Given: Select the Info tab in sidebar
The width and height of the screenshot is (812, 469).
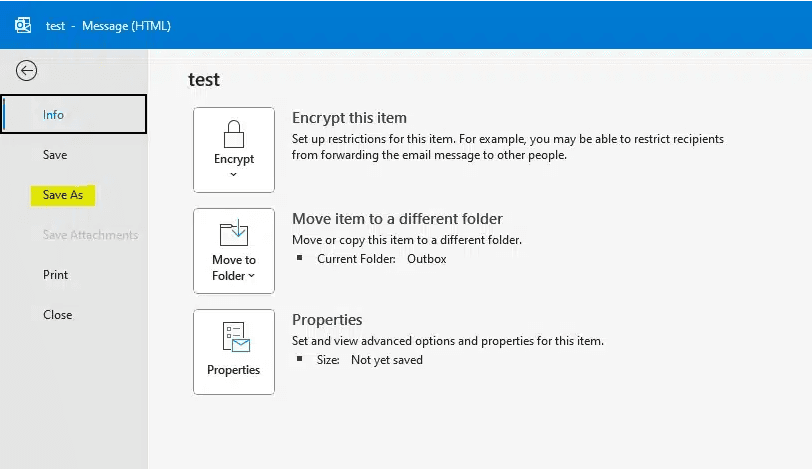Looking at the screenshot, I should point(54,115).
